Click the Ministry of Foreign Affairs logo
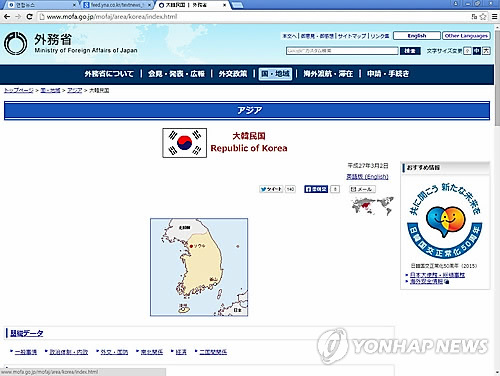 click(15, 43)
